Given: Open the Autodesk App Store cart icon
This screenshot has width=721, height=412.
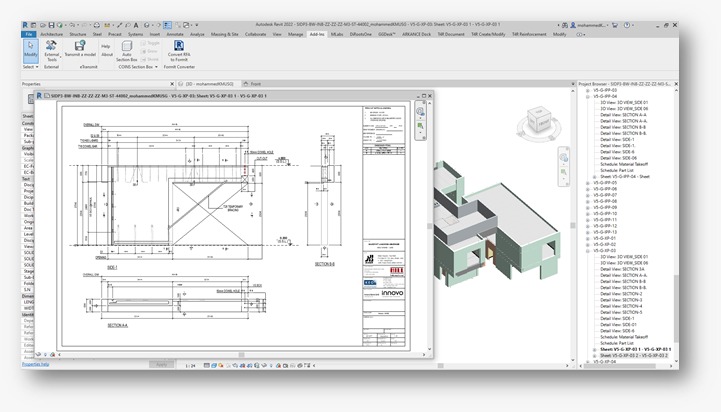Looking at the screenshot, I should (x=615, y=25).
